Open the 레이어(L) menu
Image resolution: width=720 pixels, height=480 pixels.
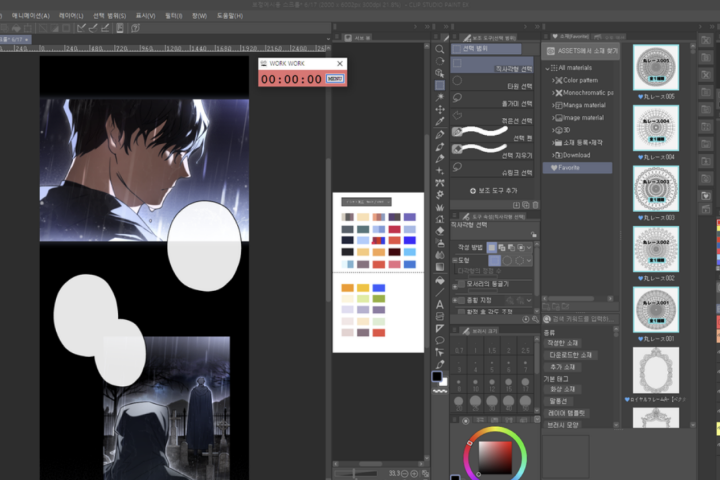coord(71,16)
